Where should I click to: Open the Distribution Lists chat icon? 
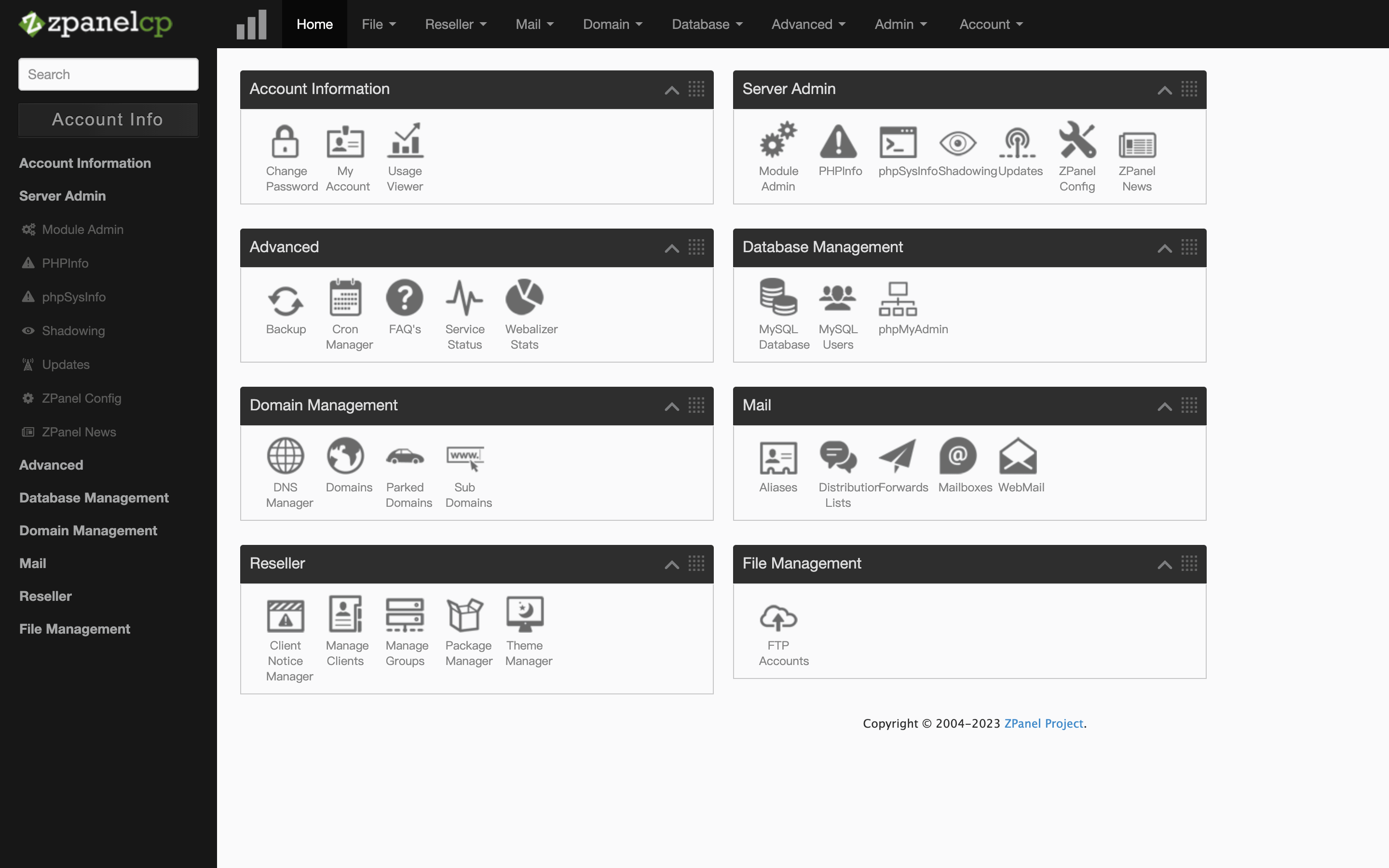tap(838, 456)
